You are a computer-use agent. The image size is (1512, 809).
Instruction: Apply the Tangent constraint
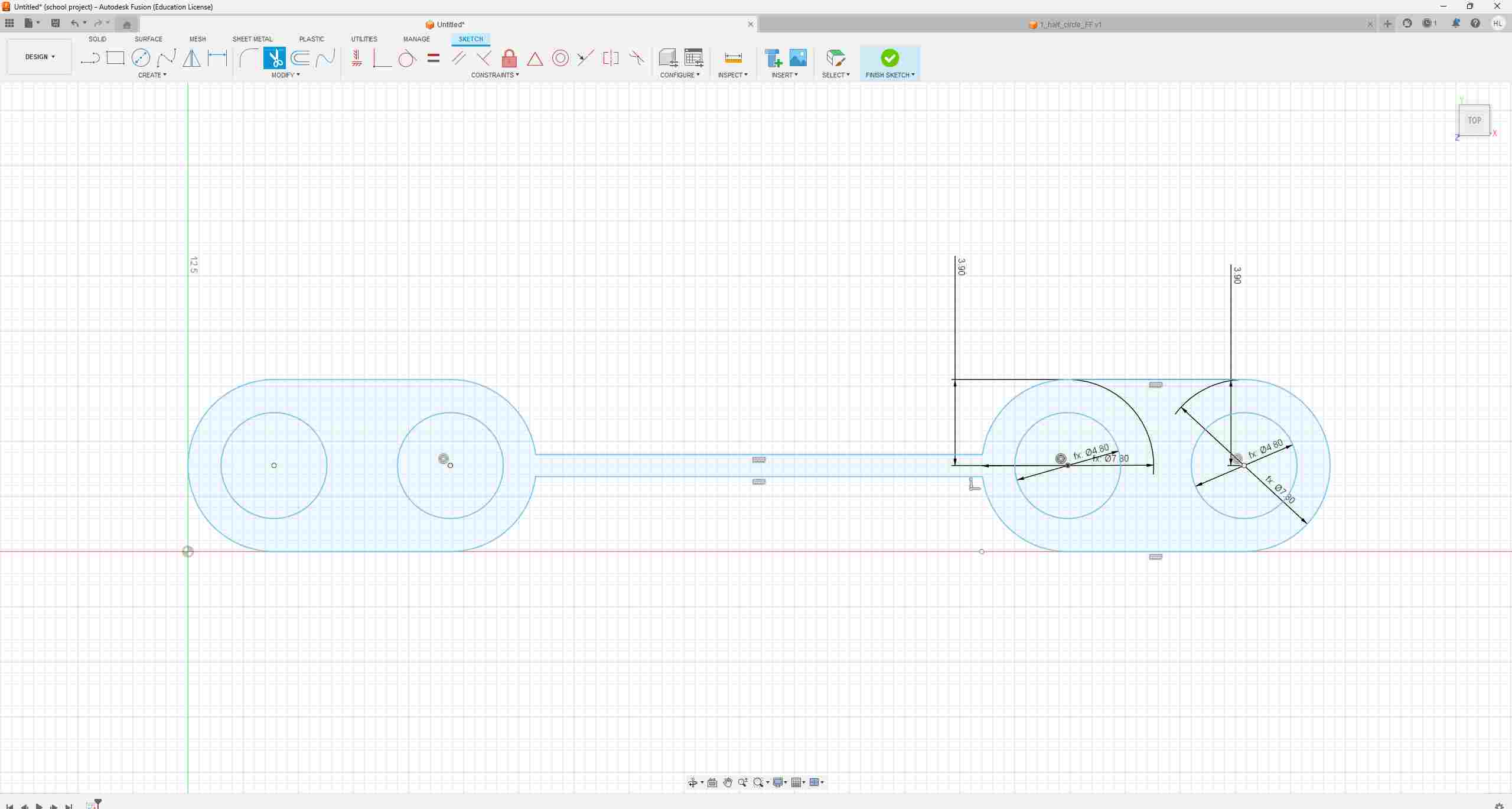click(x=407, y=58)
